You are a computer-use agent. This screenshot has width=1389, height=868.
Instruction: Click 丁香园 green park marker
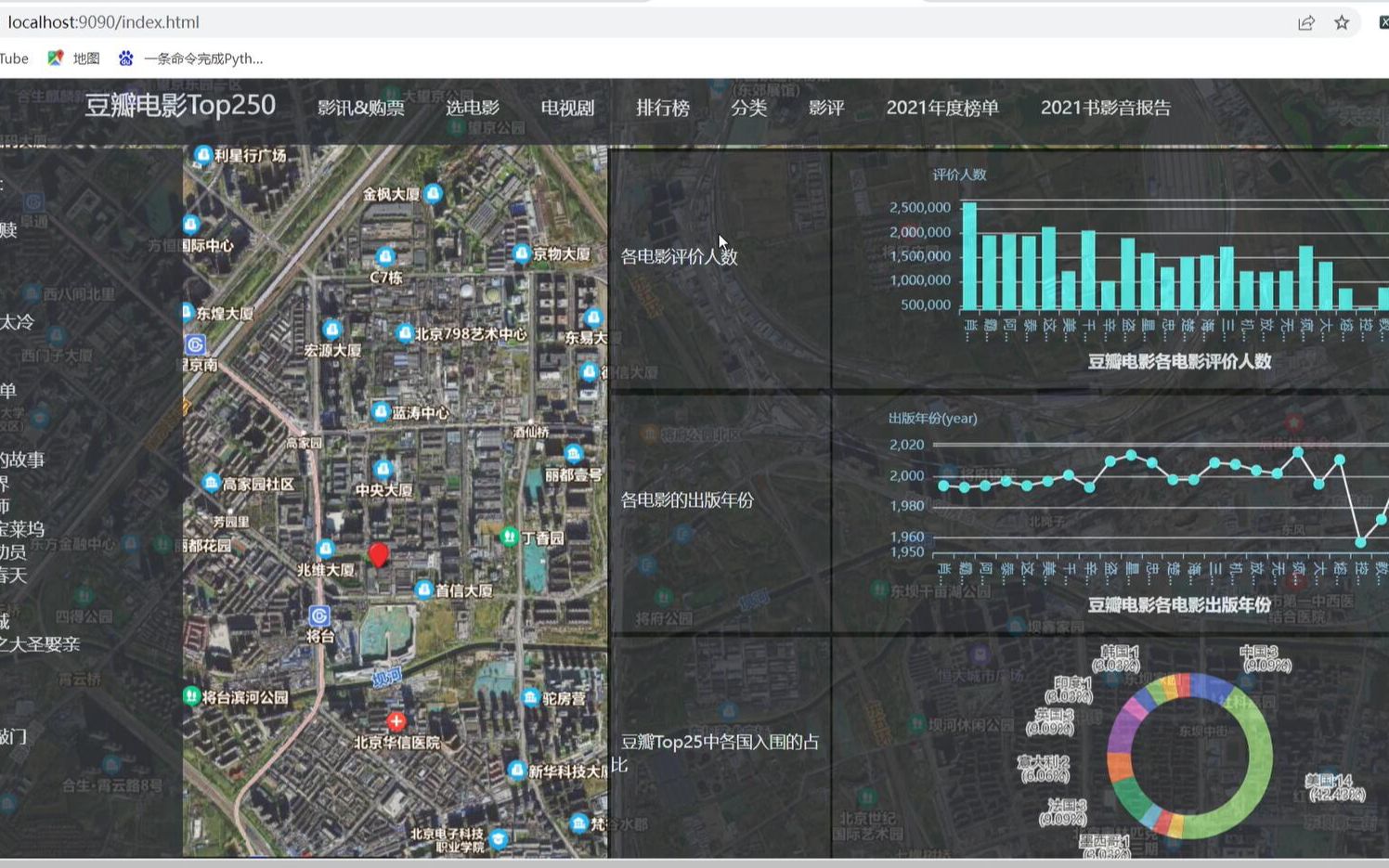point(509,536)
